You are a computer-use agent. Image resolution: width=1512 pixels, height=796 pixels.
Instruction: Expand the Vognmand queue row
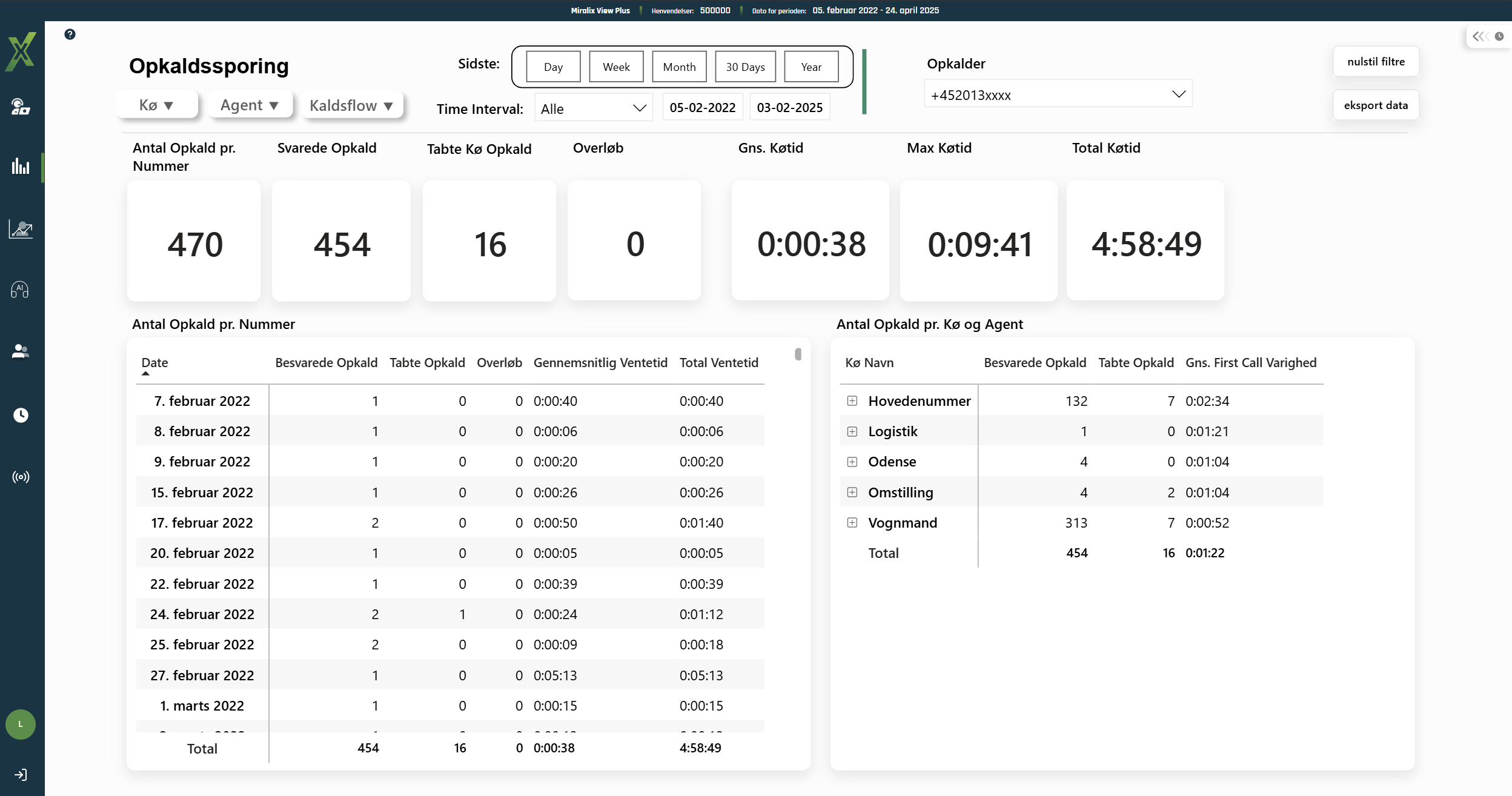pos(852,522)
